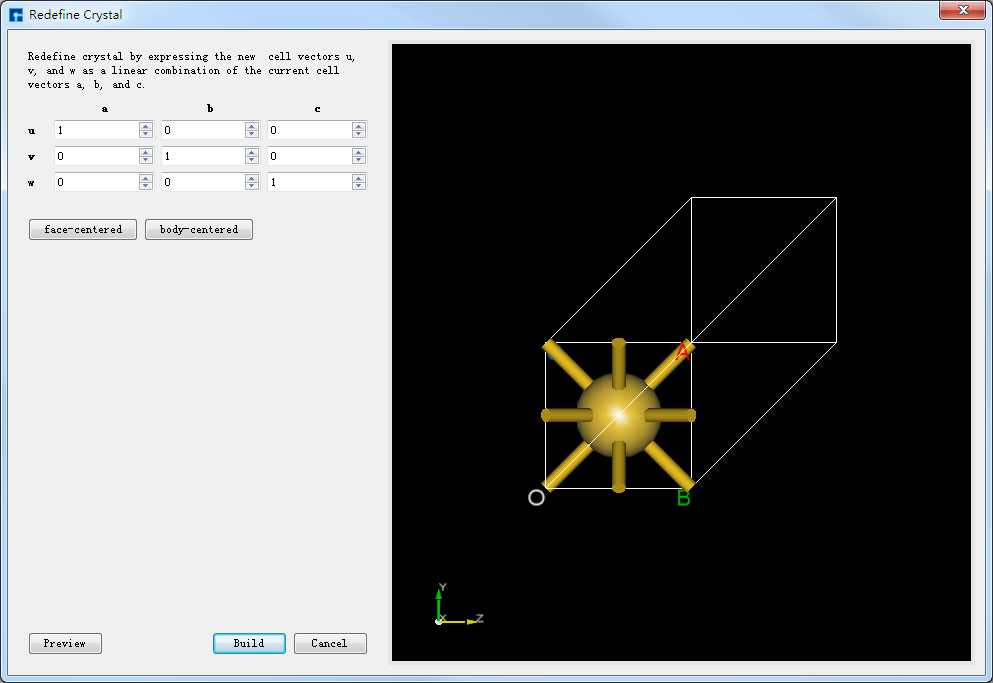Decrement v's b value with the down arrow
Viewport: 993px width, 683px height.
click(x=251, y=159)
